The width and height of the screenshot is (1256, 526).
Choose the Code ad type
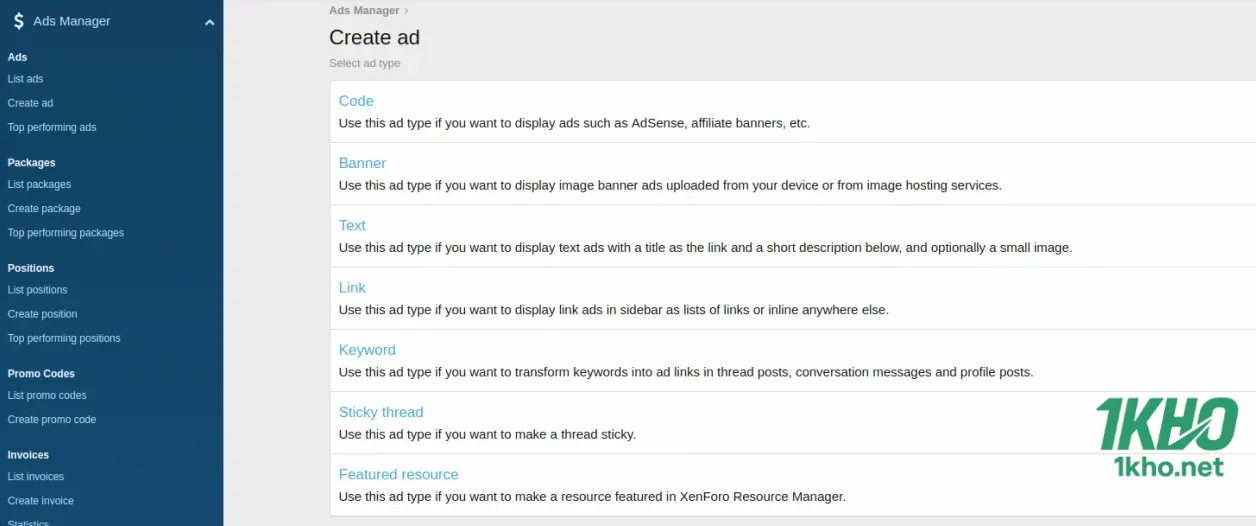pyautogui.click(x=356, y=101)
